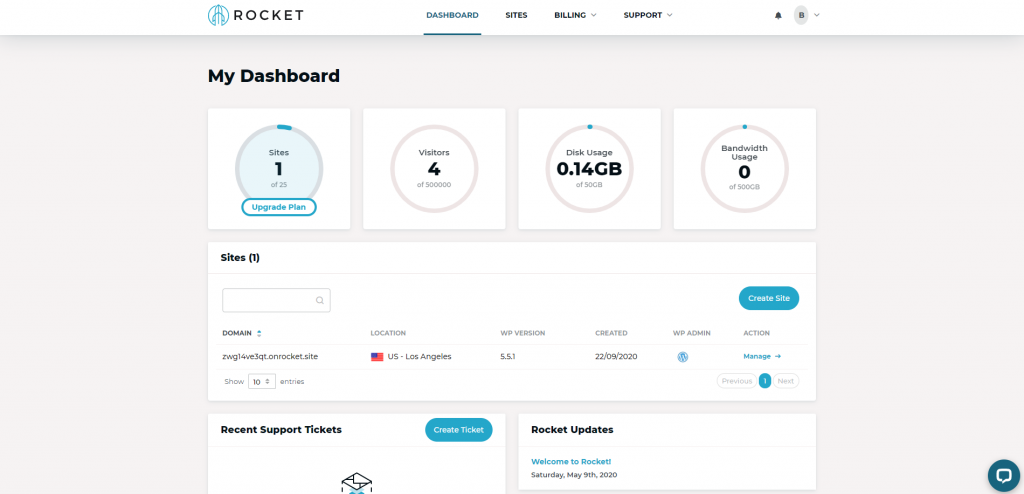Open the notifications bell
The image size is (1024, 494).
pyautogui.click(x=778, y=15)
